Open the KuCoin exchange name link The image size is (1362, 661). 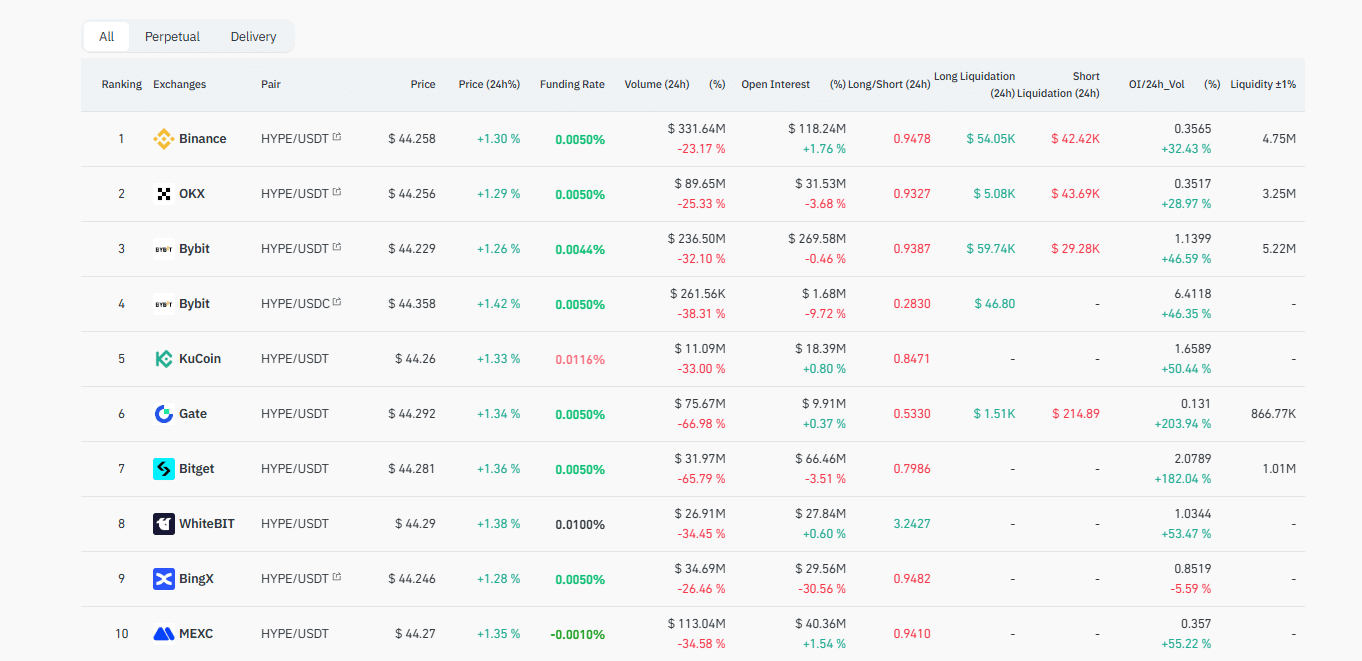click(200, 359)
